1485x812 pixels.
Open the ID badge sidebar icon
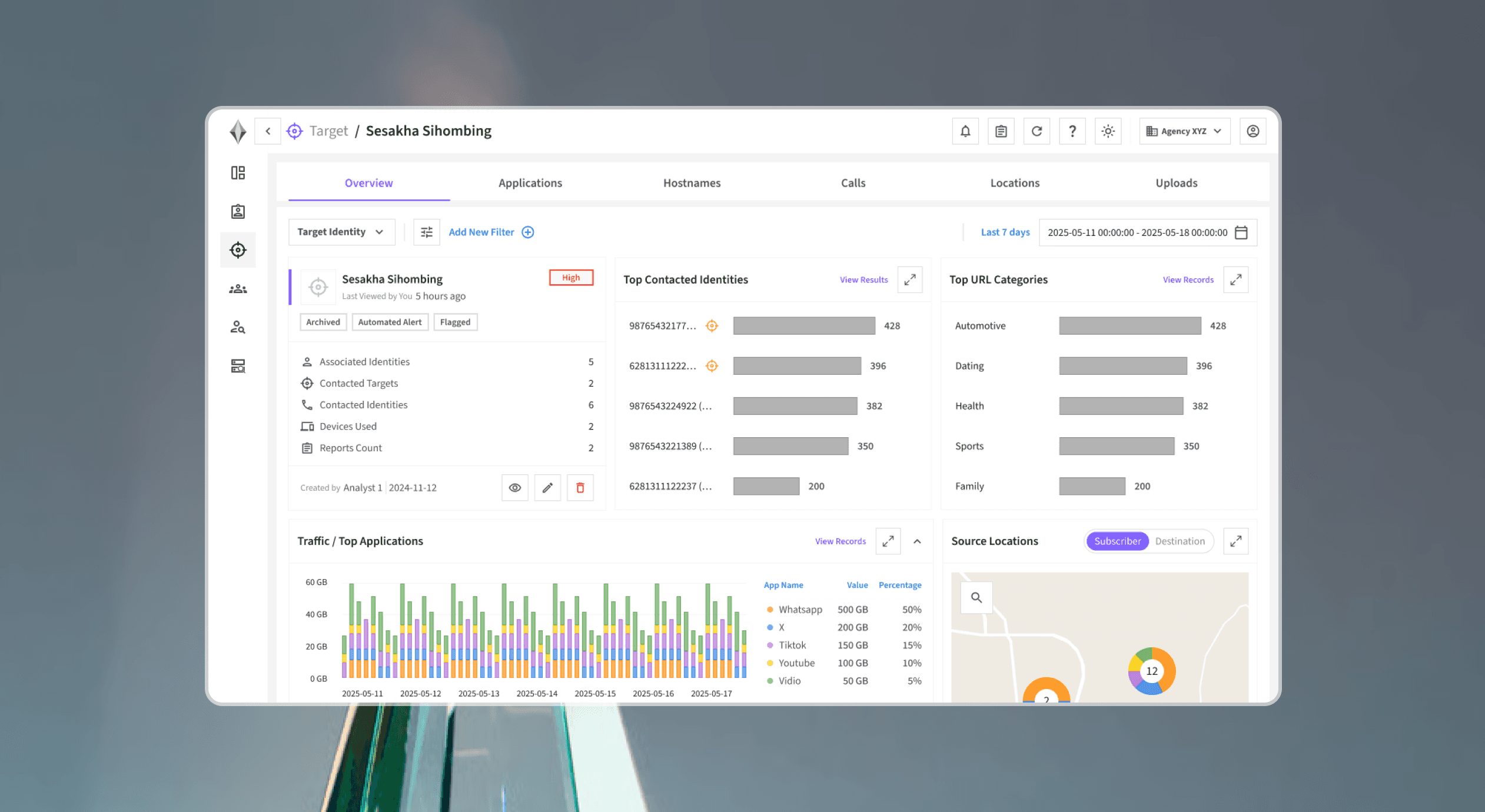pos(238,211)
